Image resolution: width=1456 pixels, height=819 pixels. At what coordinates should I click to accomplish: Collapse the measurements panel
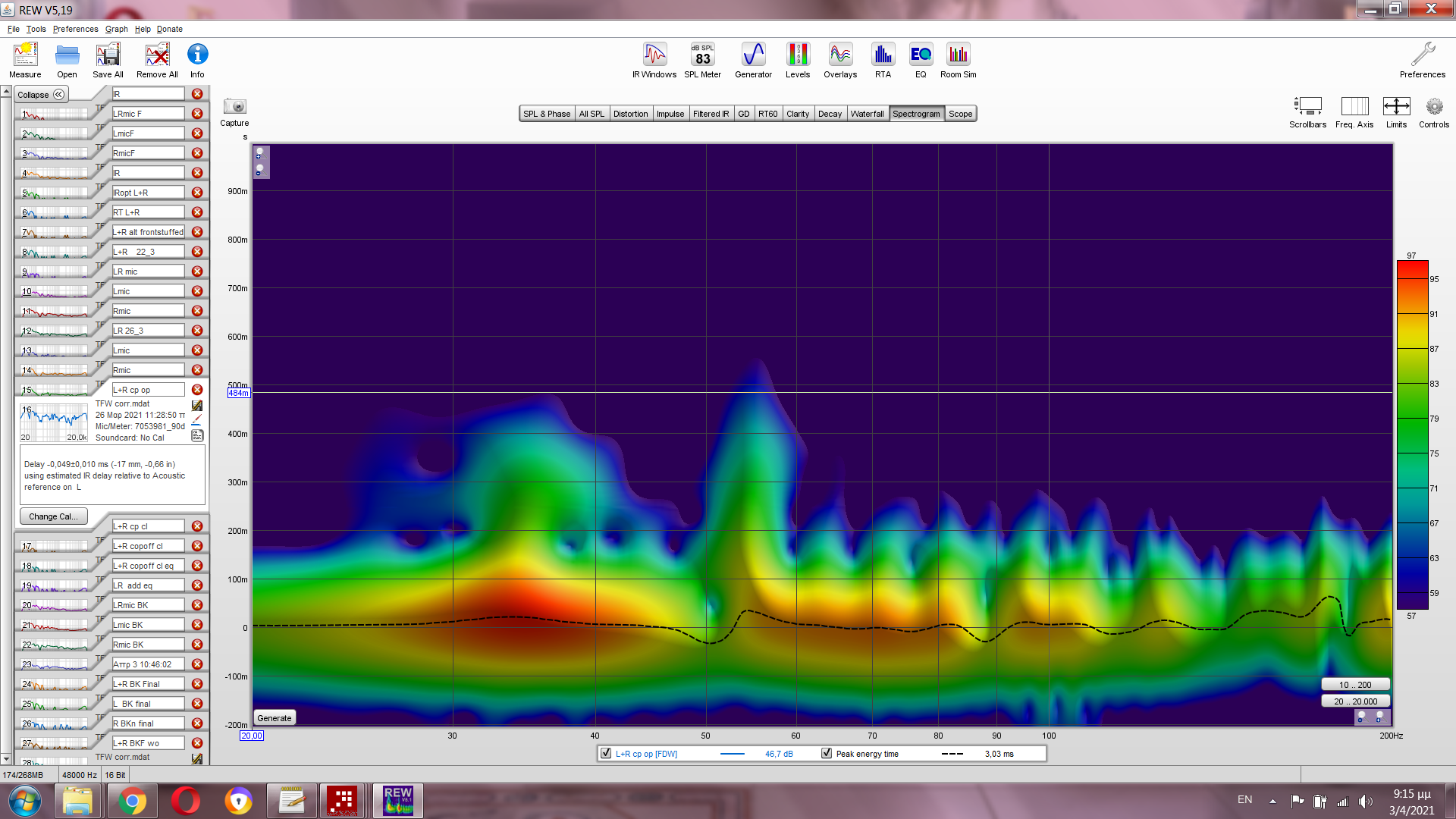pyautogui.click(x=42, y=95)
